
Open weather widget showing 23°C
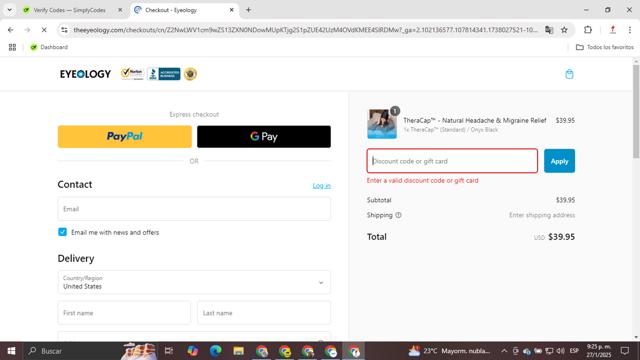449,351
